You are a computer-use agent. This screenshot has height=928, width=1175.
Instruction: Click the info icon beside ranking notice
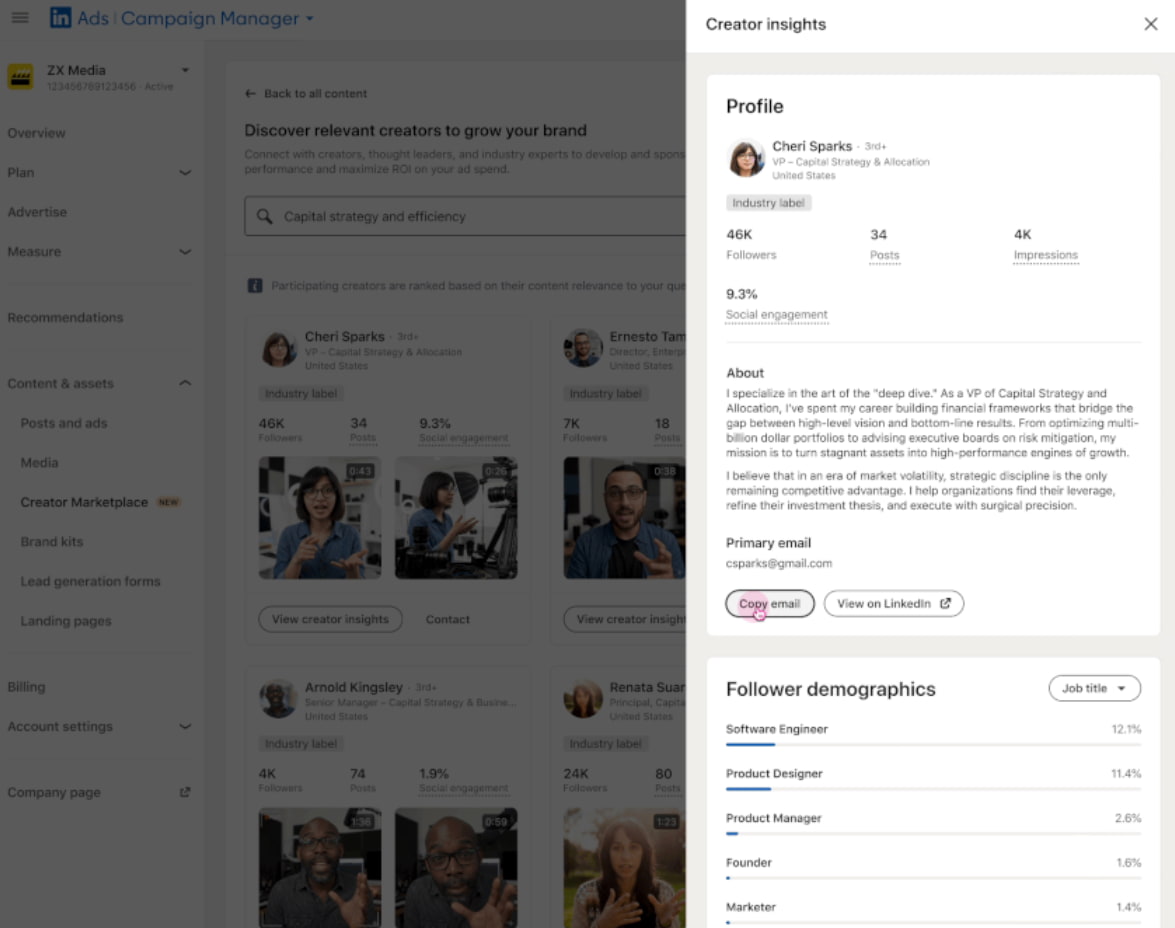[255, 286]
